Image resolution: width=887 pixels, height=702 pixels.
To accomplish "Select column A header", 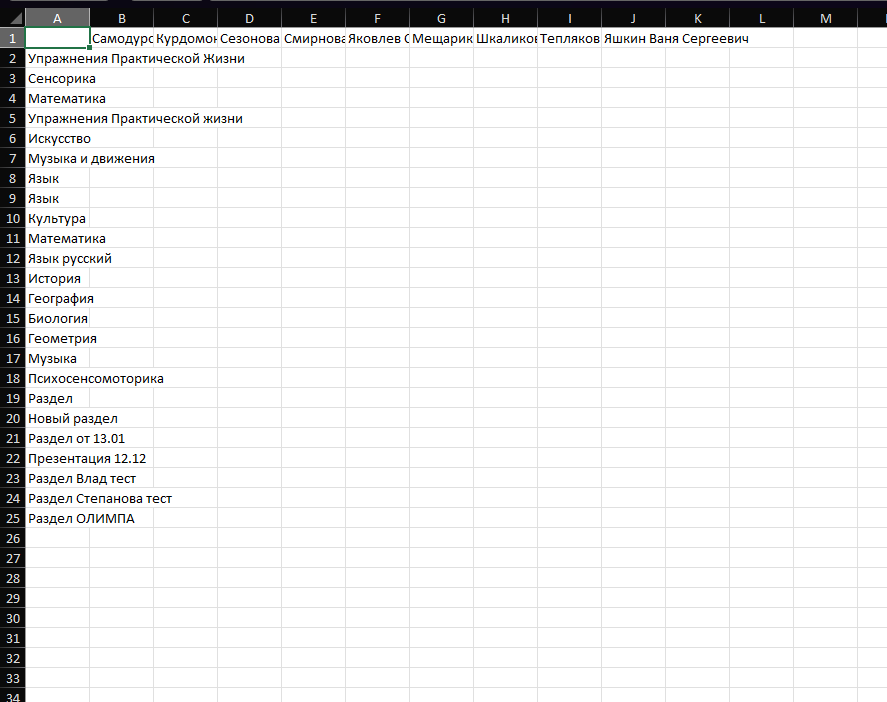I will click(x=57, y=18).
